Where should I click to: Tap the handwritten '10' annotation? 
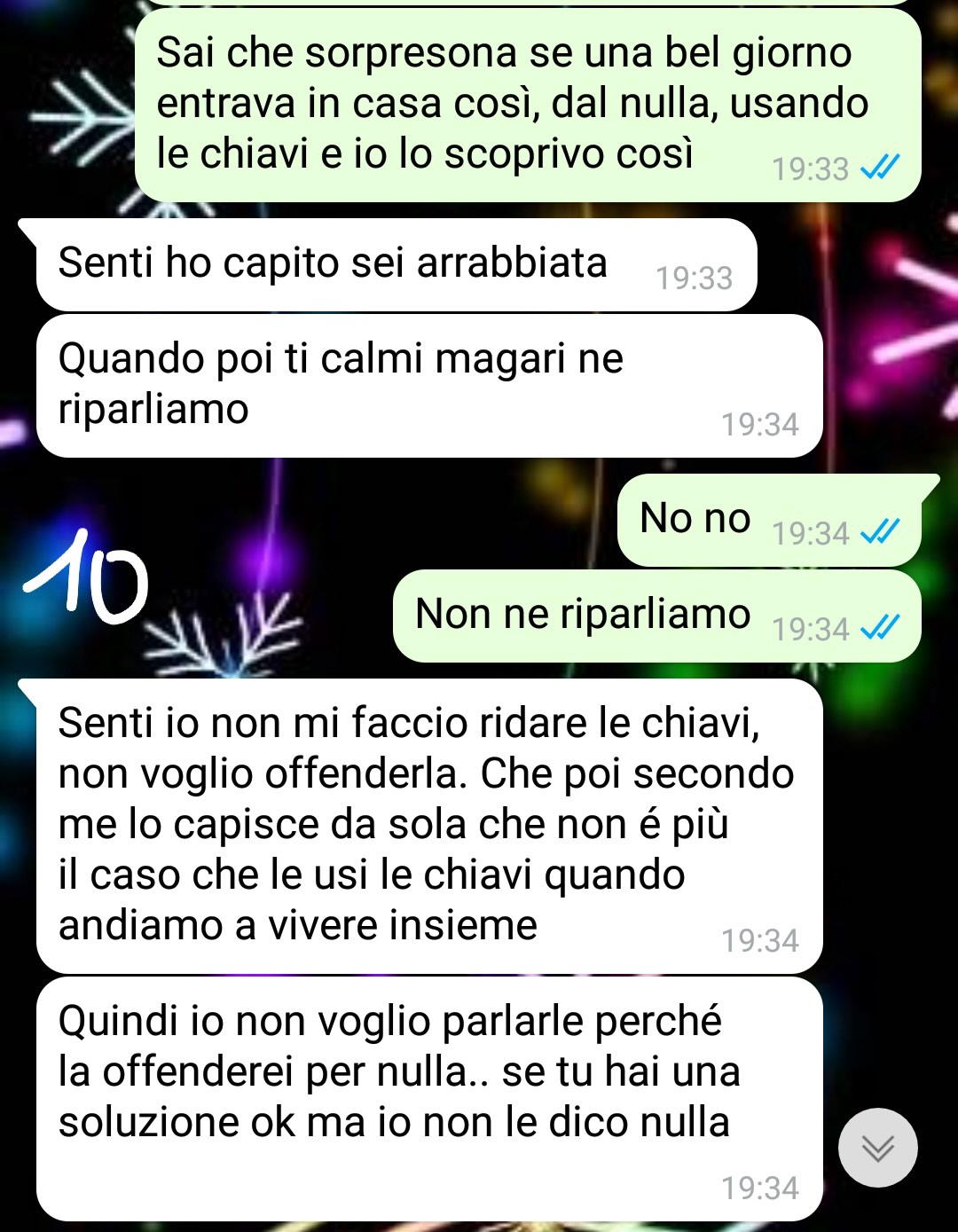85,576
